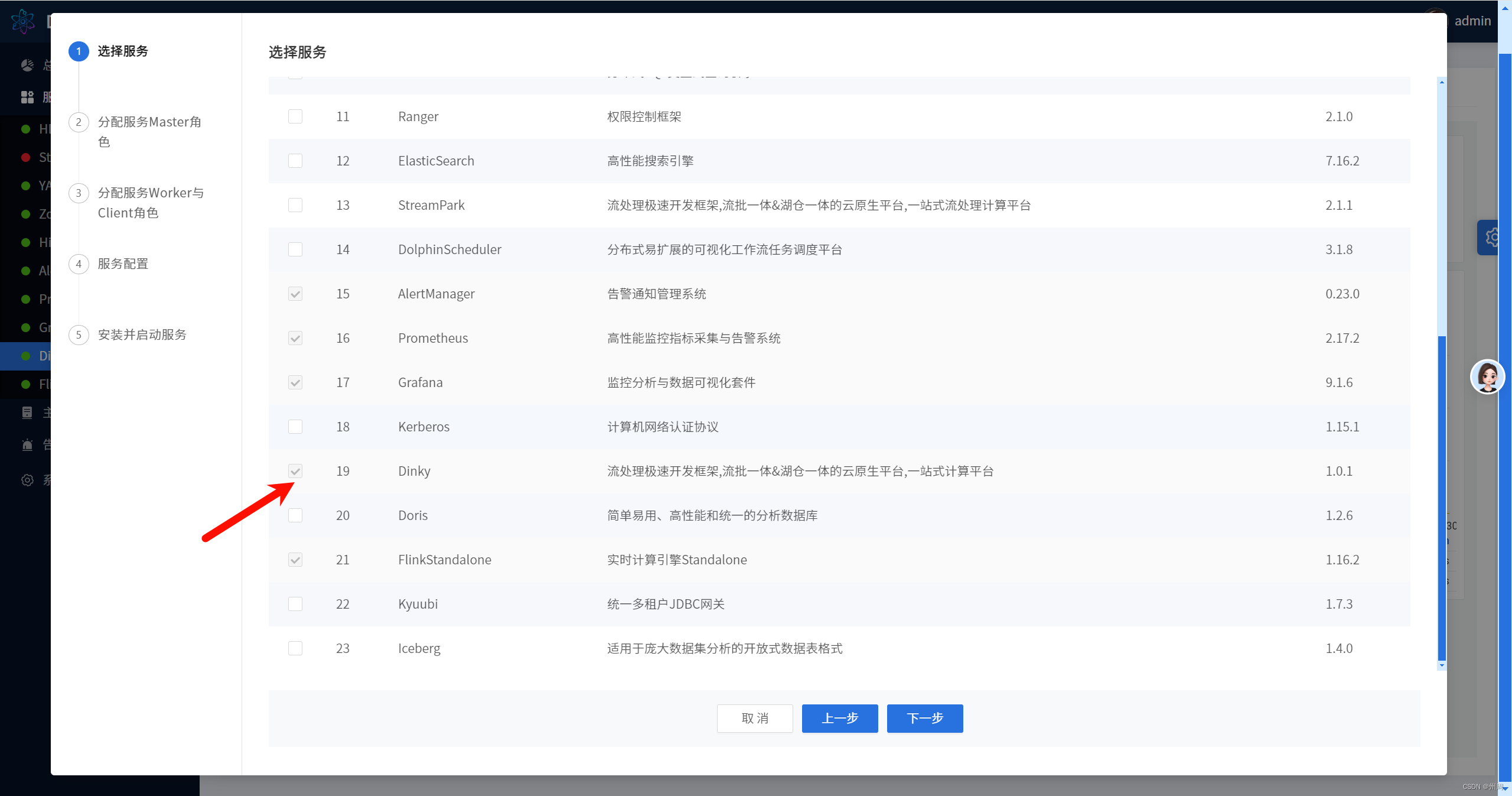Select step 1 选择服务

click(109, 51)
